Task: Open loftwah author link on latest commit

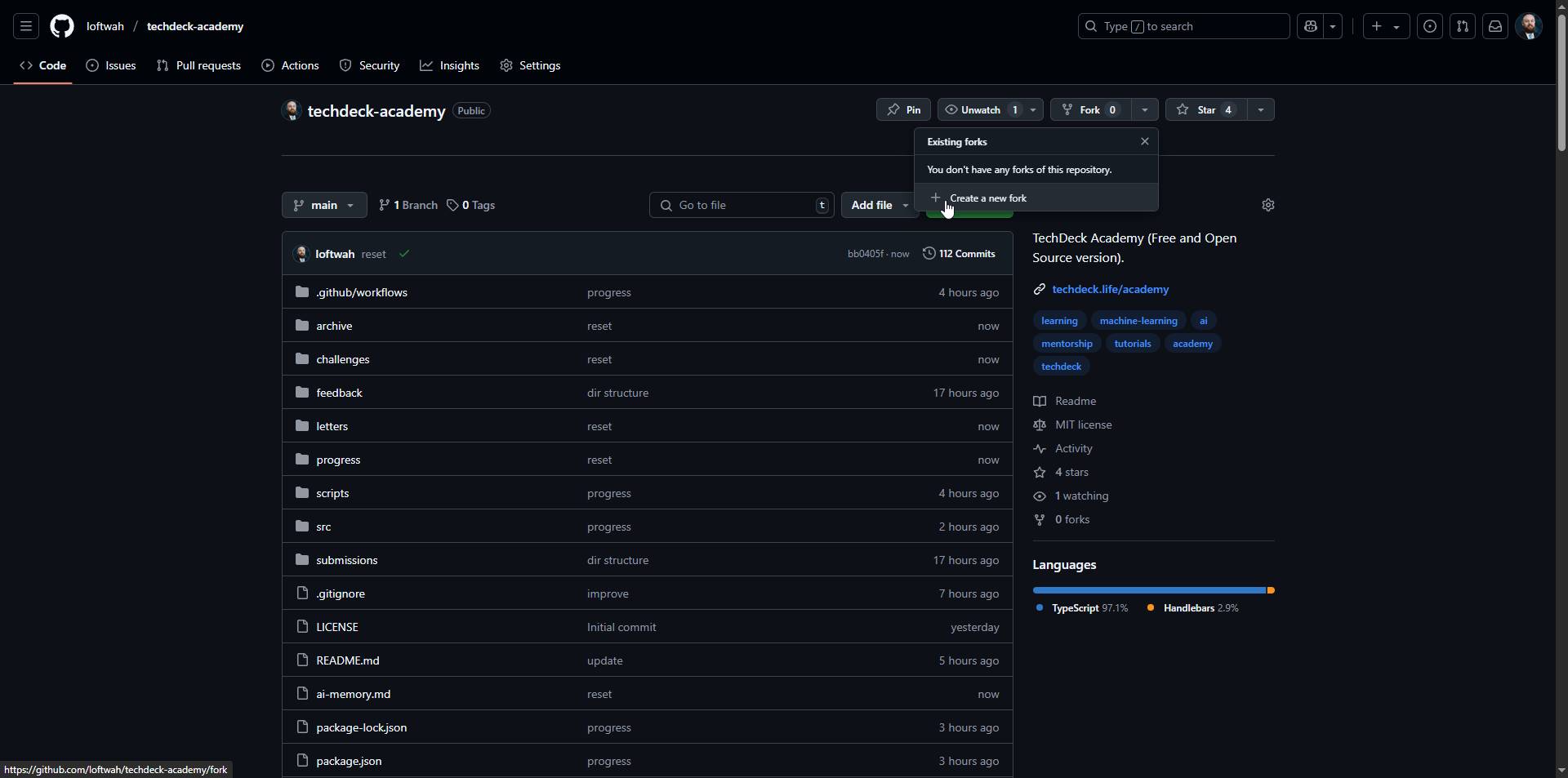Action: tap(335, 254)
